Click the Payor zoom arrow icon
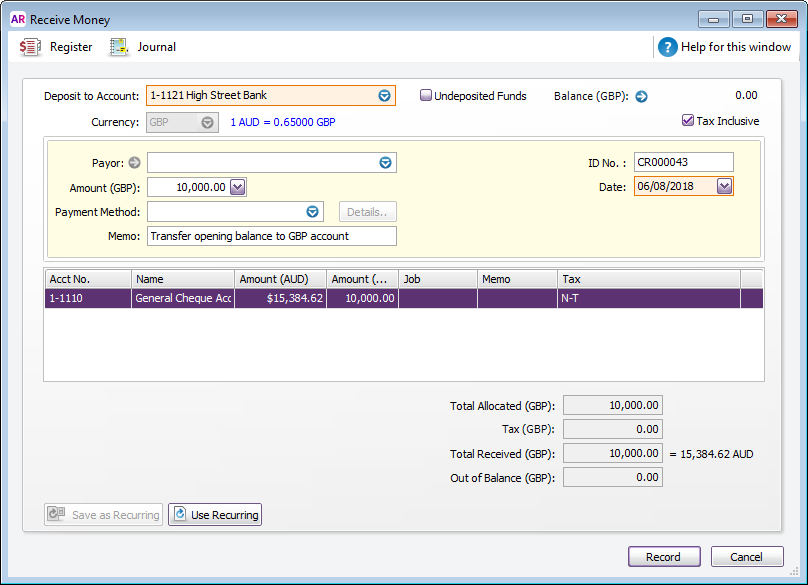808x585 pixels. 134,163
